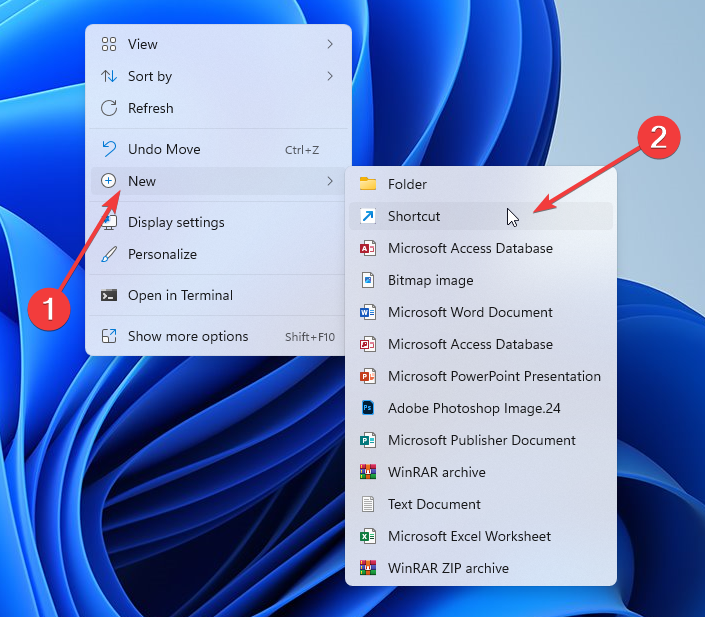The image size is (705, 617).
Task: Expand the Sort by submenu chevron
Action: [330, 76]
